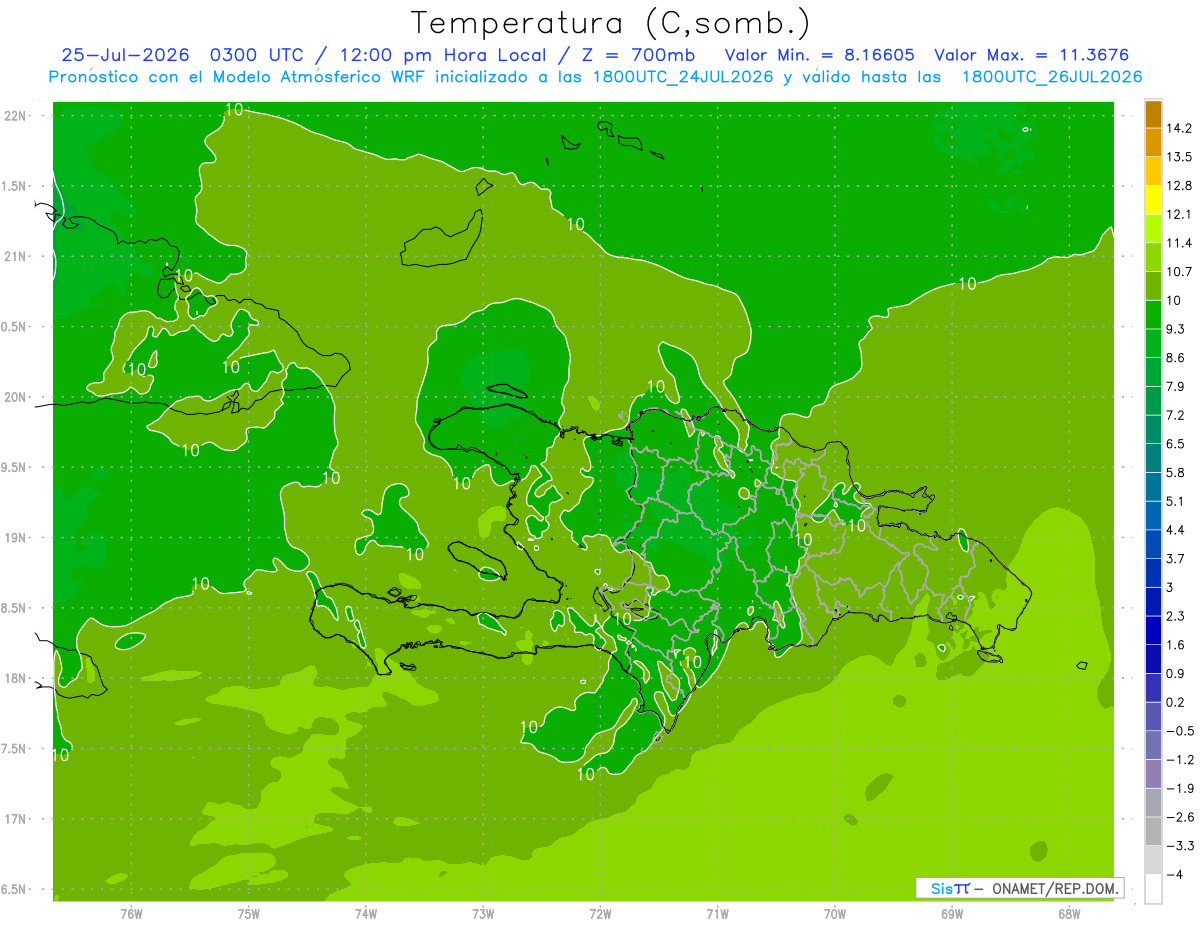Viewport: 1200px width, 927px height.
Task: Click the legend value '10.7'
Action: tap(1180, 272)
